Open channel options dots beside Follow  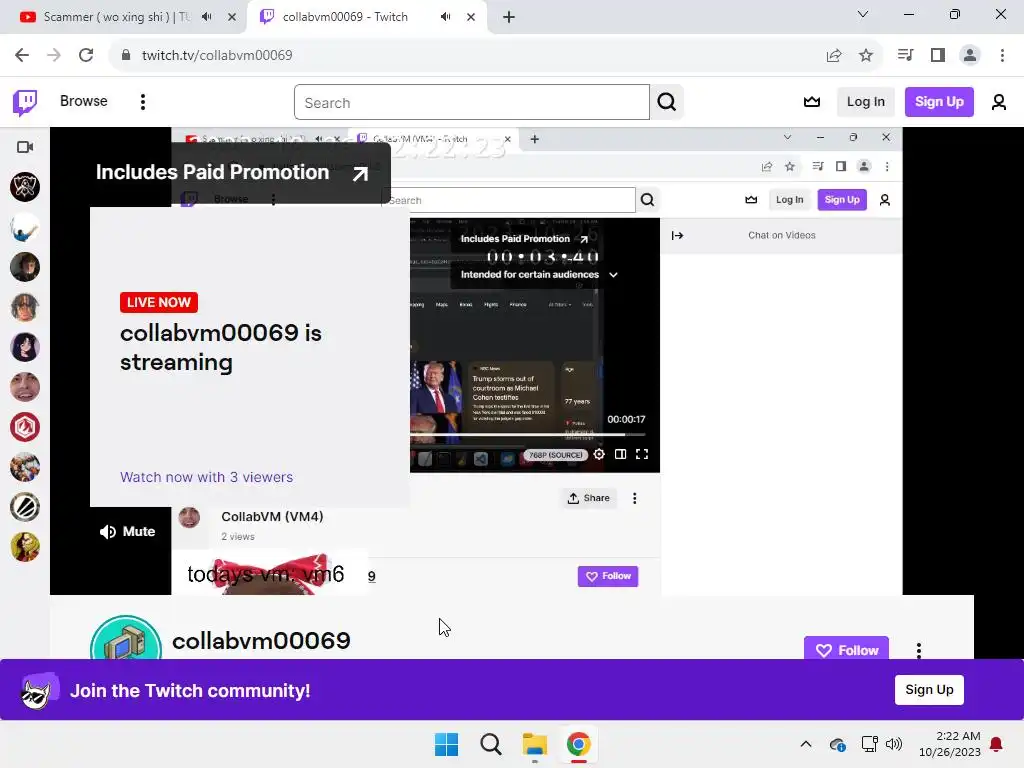[x=919, y=650]
